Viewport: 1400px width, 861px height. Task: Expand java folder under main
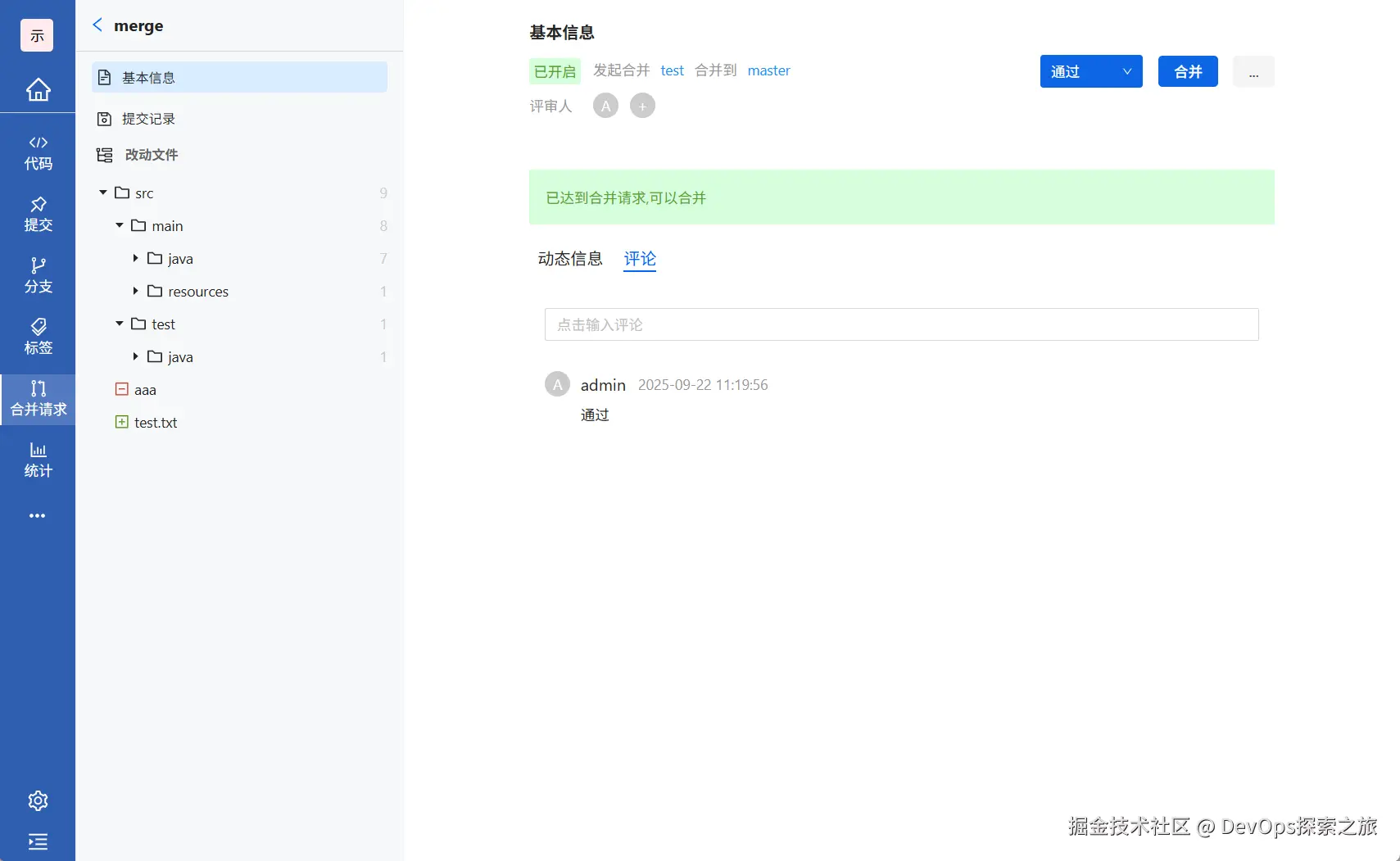point(136,258)
